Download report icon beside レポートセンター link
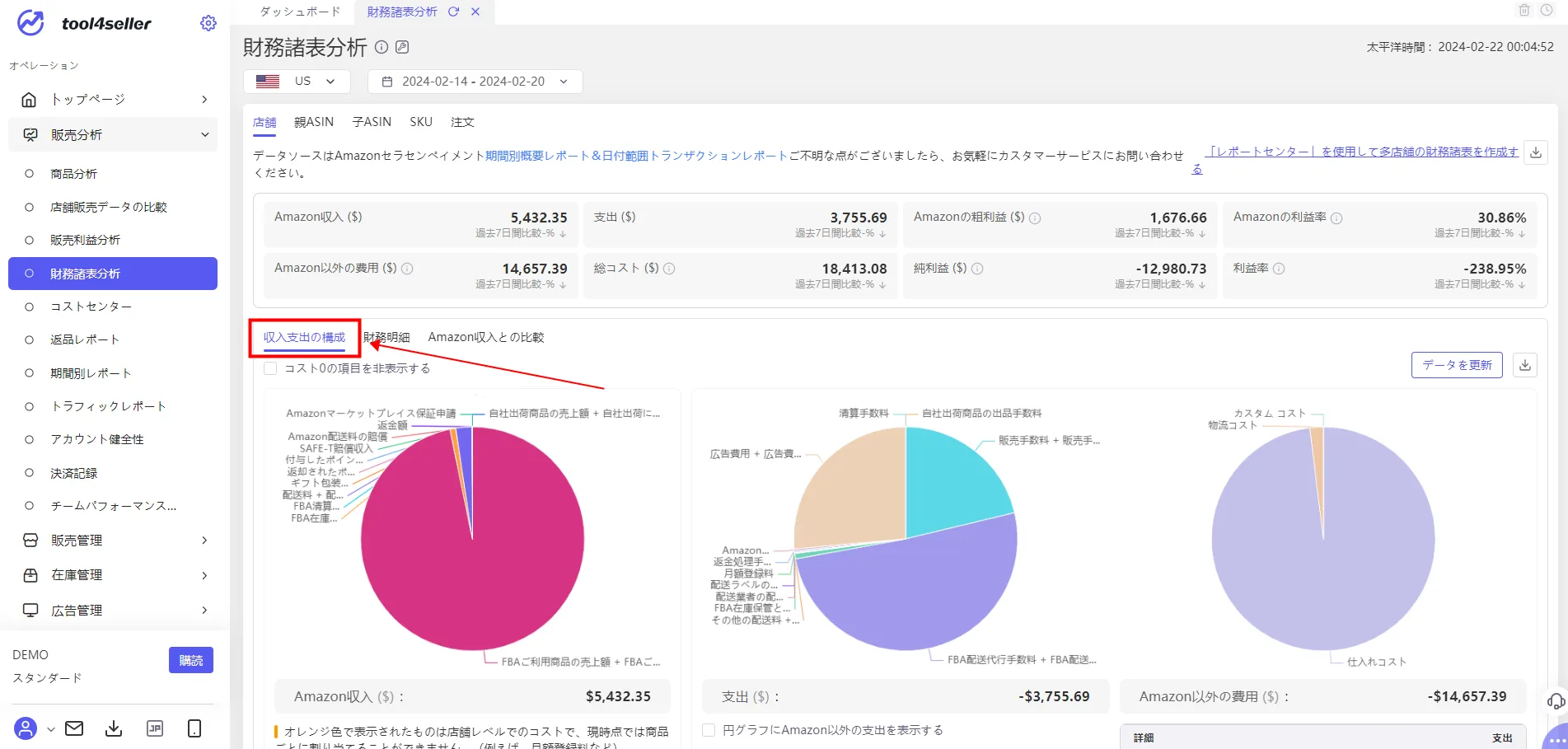 click(x=1536, y=152)
